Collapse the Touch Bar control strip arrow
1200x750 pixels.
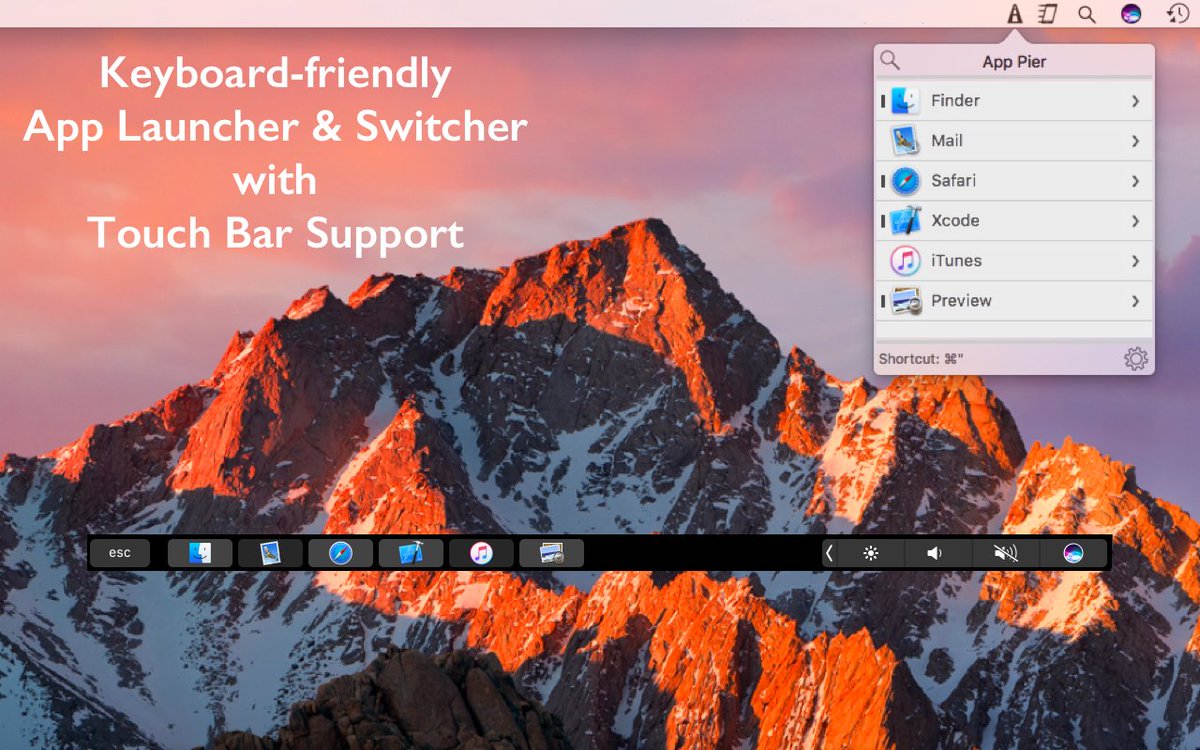click(x=830, y=551)
